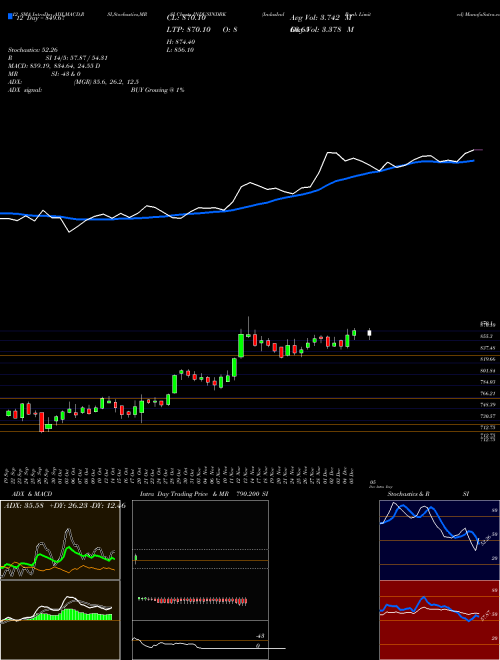Select the 730.57 price axis label

pyautogui.click(x=487, y=416)
